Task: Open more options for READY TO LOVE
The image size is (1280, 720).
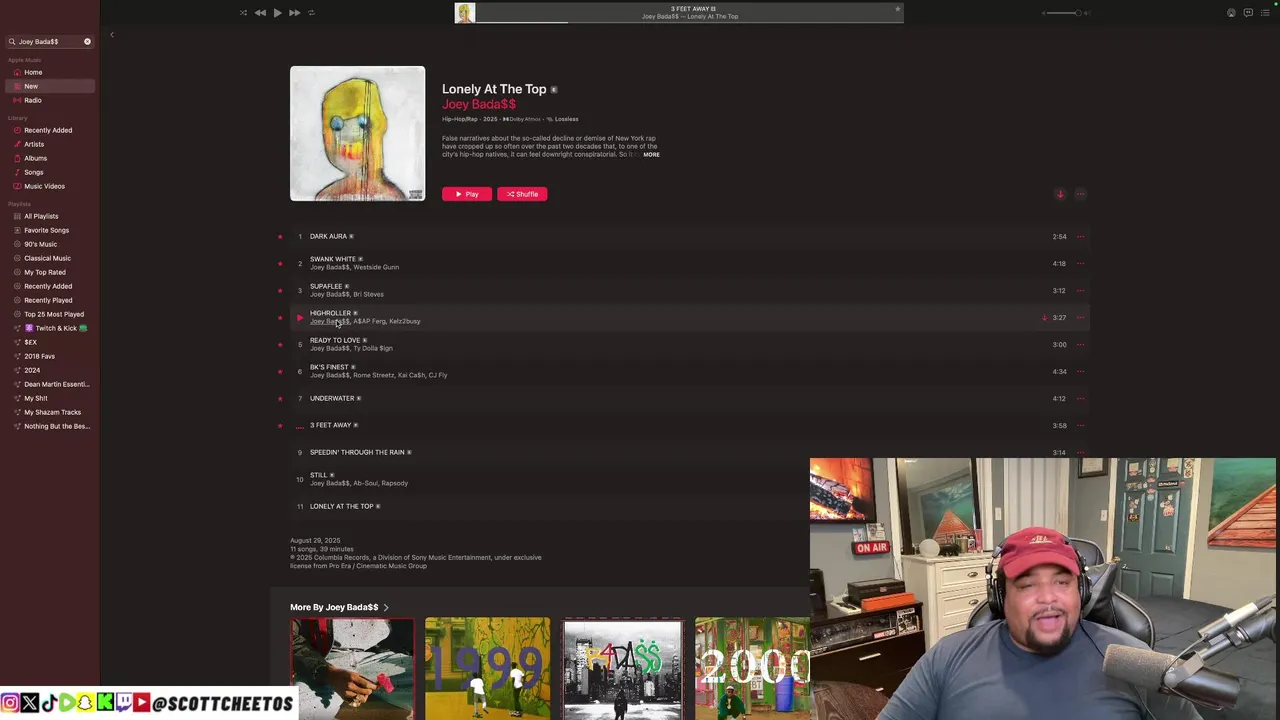Action: coord(1080,345)
